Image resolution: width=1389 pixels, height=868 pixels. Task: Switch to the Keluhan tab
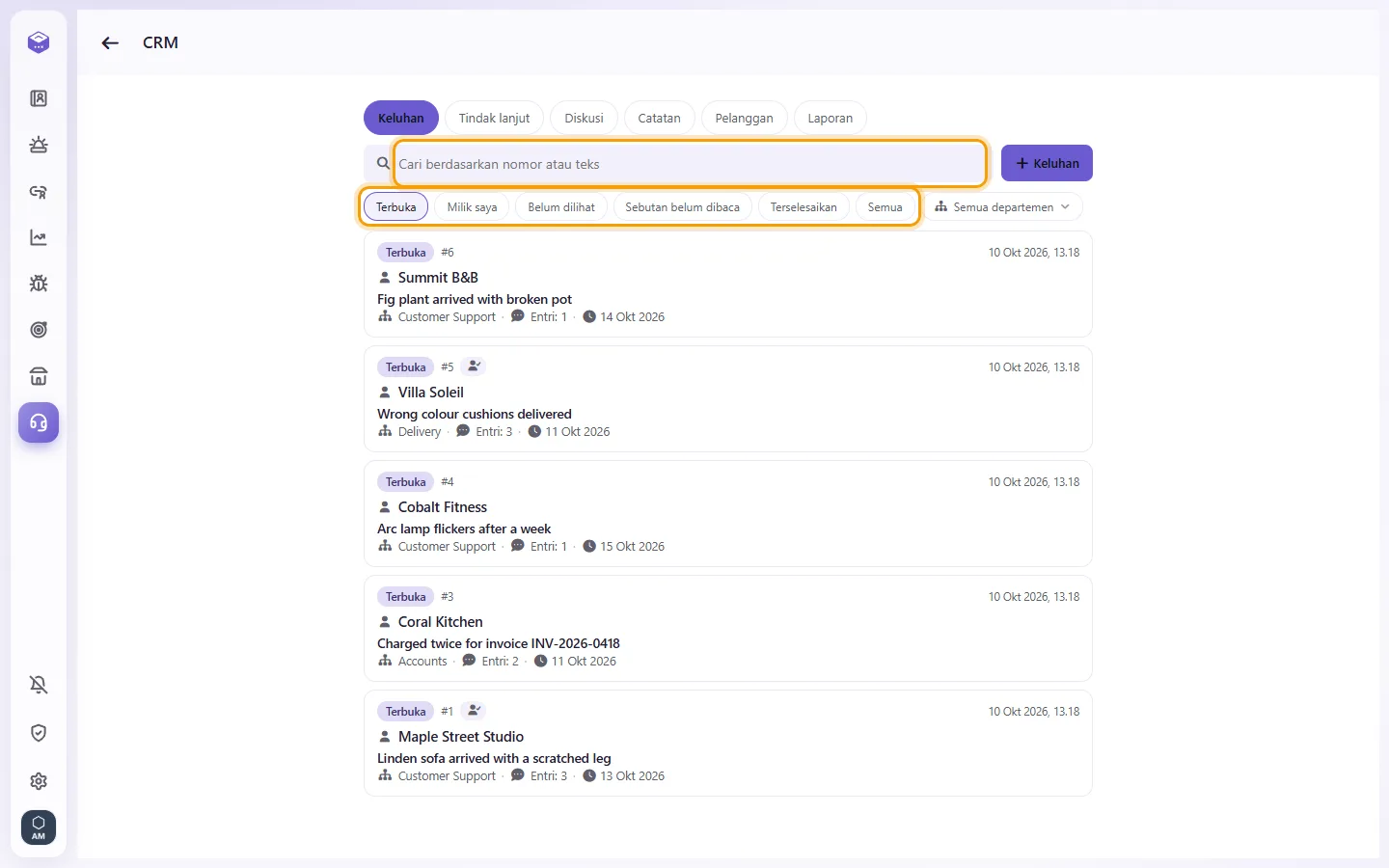tap(401, 118)
